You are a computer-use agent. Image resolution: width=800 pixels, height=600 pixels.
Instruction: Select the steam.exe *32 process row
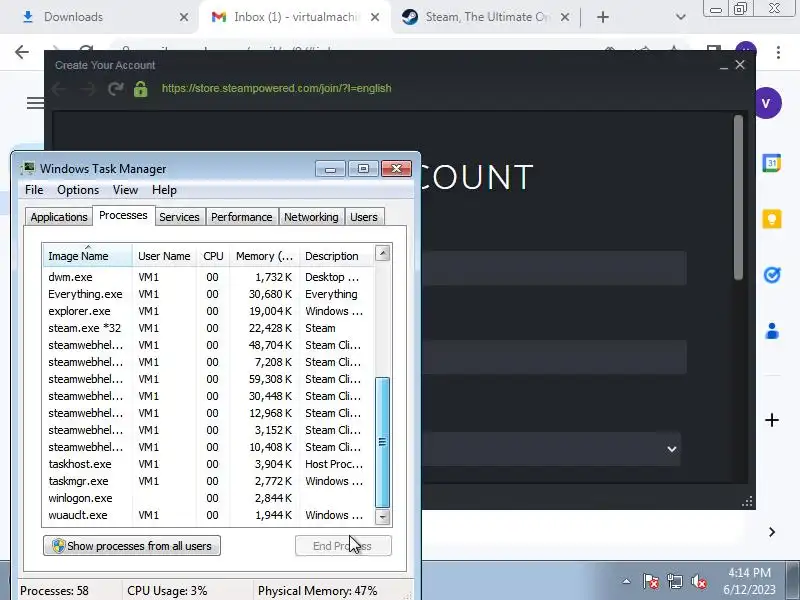click(208, 328)
